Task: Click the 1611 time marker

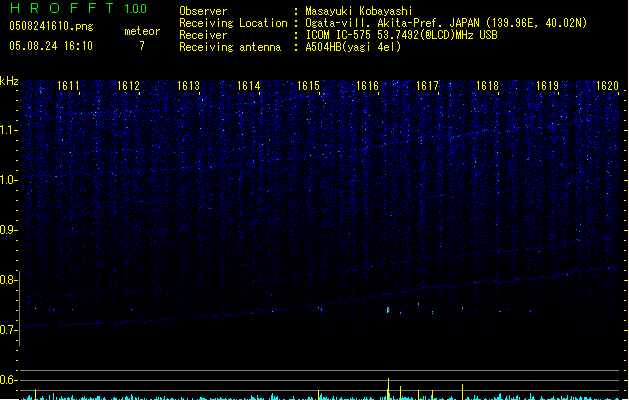Action: click(x=69, y=87)
